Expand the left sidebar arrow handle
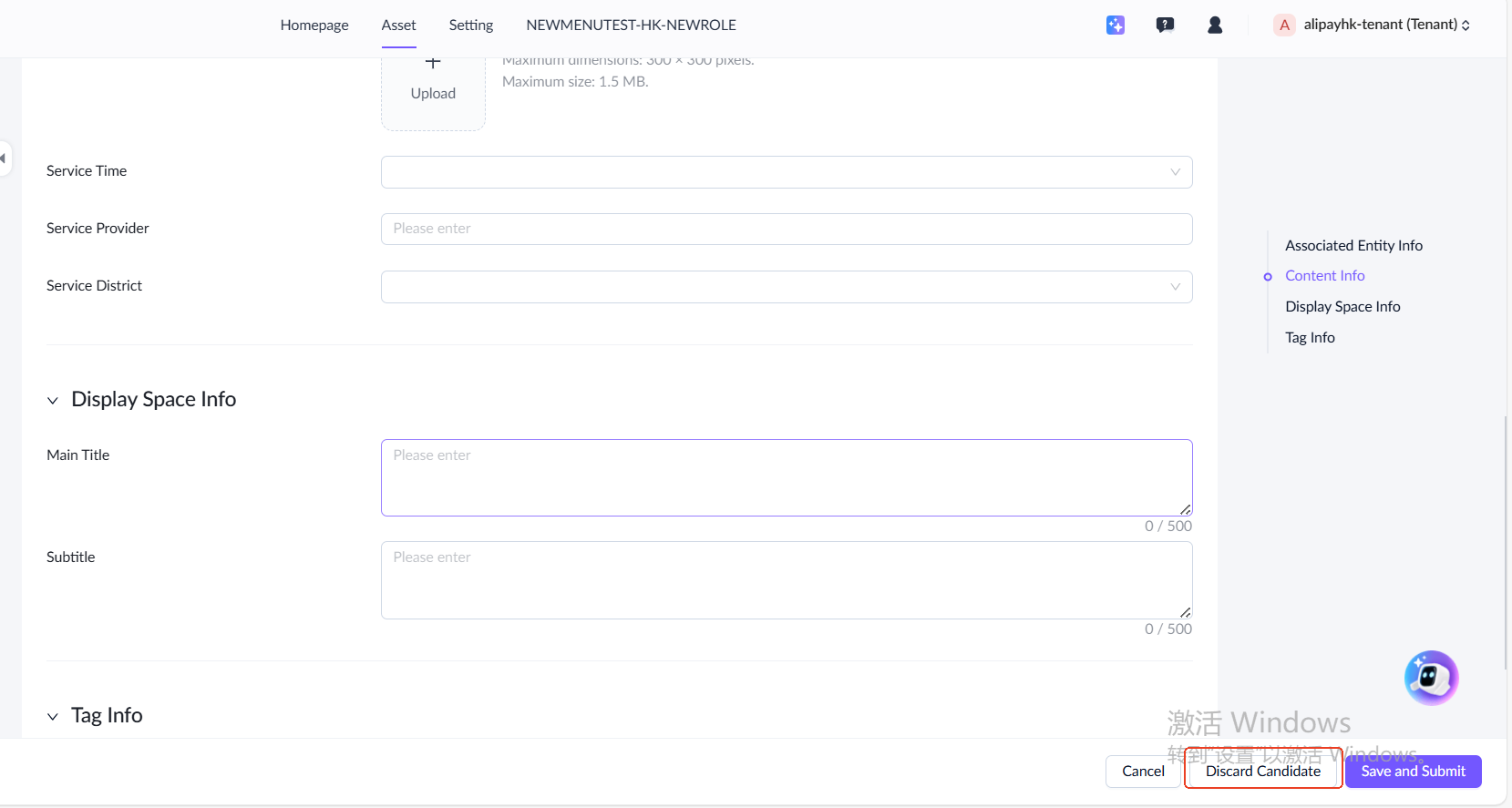This screenshot has height=808, width=1512. tap(5, 159)
